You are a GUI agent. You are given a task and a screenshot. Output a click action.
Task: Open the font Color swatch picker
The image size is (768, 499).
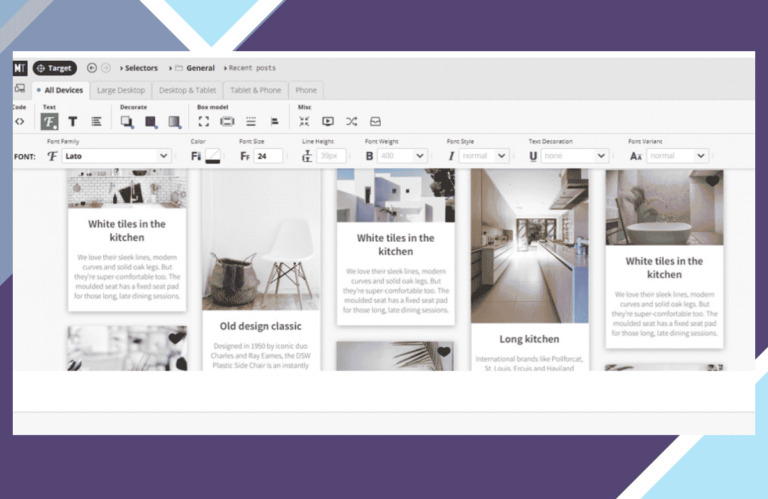tap(213, 156)
